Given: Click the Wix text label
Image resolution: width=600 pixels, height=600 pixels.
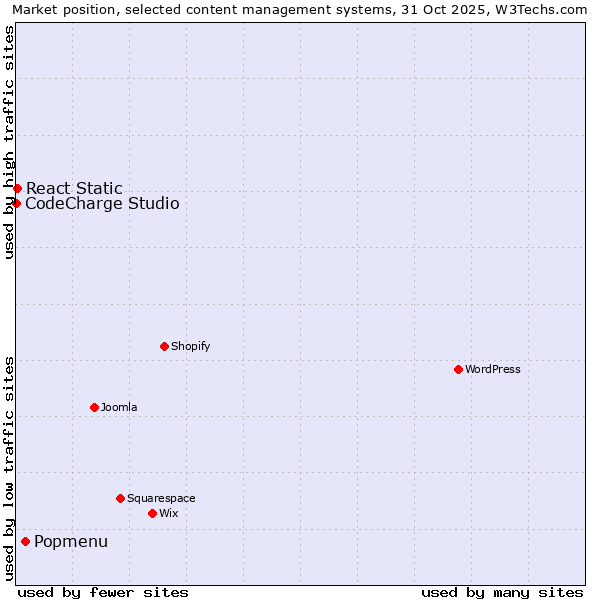Looking at the screenshot, I should pos(168,513).
